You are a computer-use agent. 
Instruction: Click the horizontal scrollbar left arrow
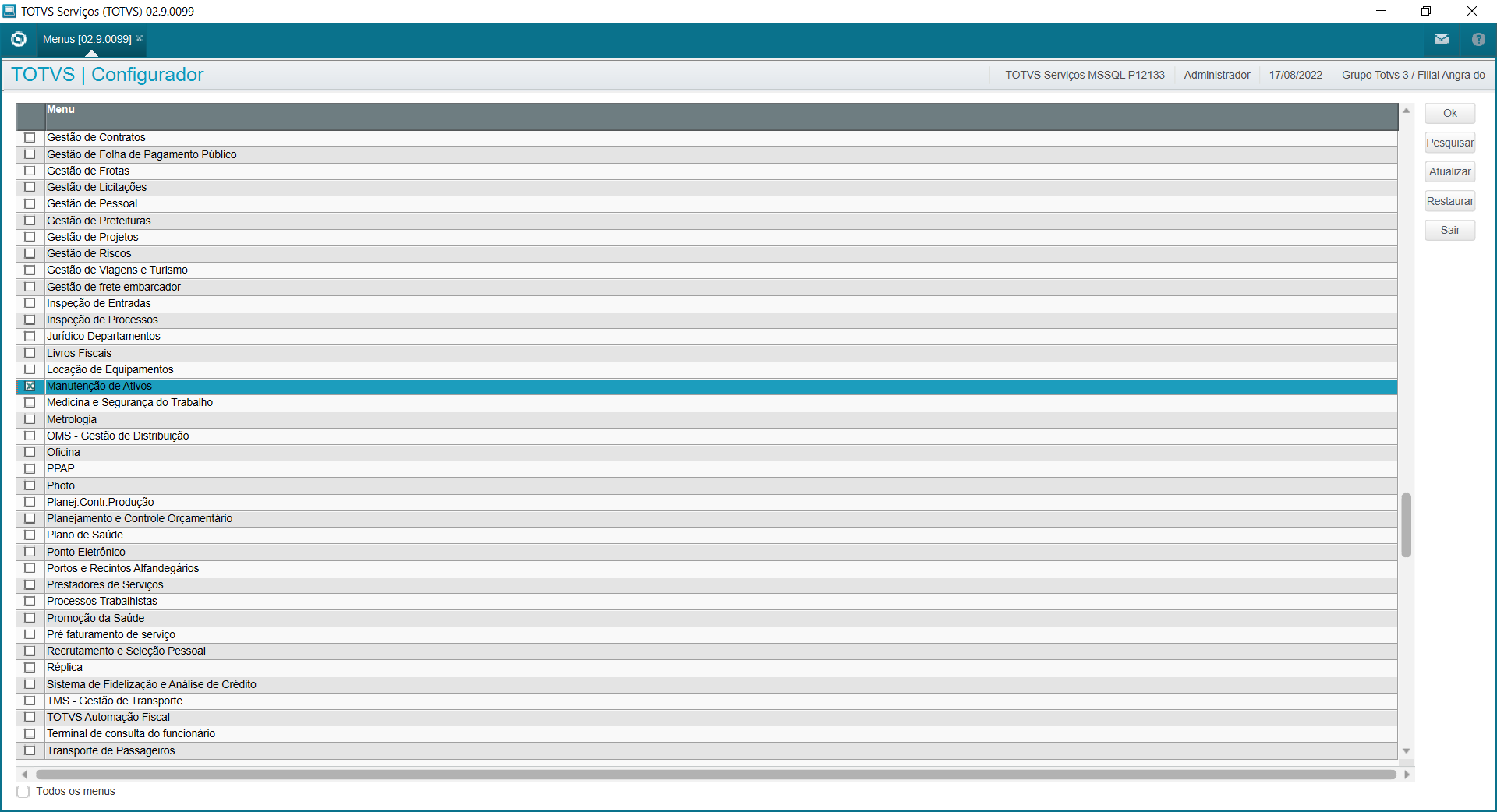(x=25, y=775)
